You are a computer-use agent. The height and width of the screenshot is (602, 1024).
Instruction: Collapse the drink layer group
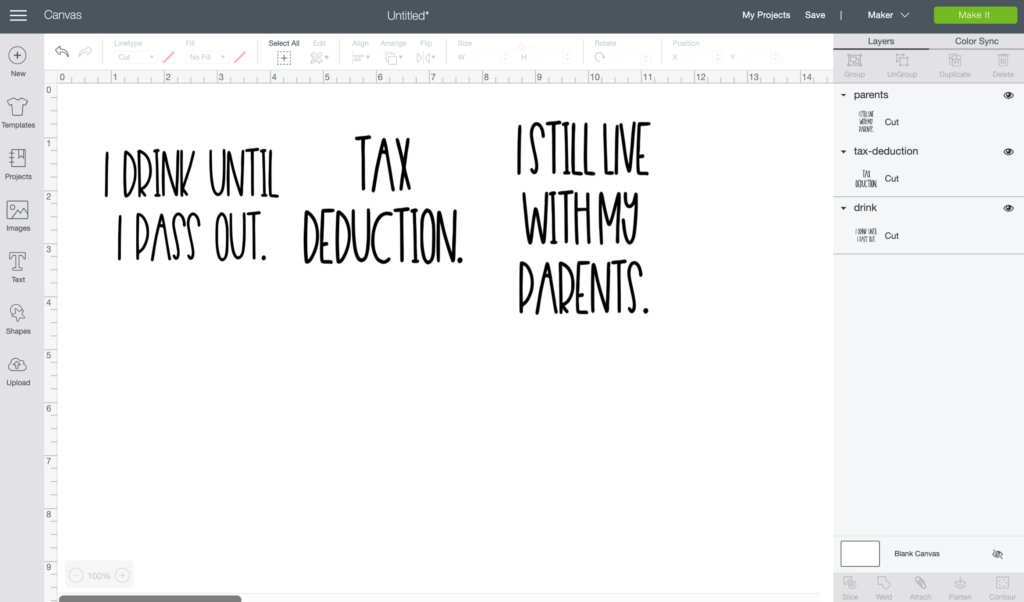pyautogui.click(x=843, y=208)
